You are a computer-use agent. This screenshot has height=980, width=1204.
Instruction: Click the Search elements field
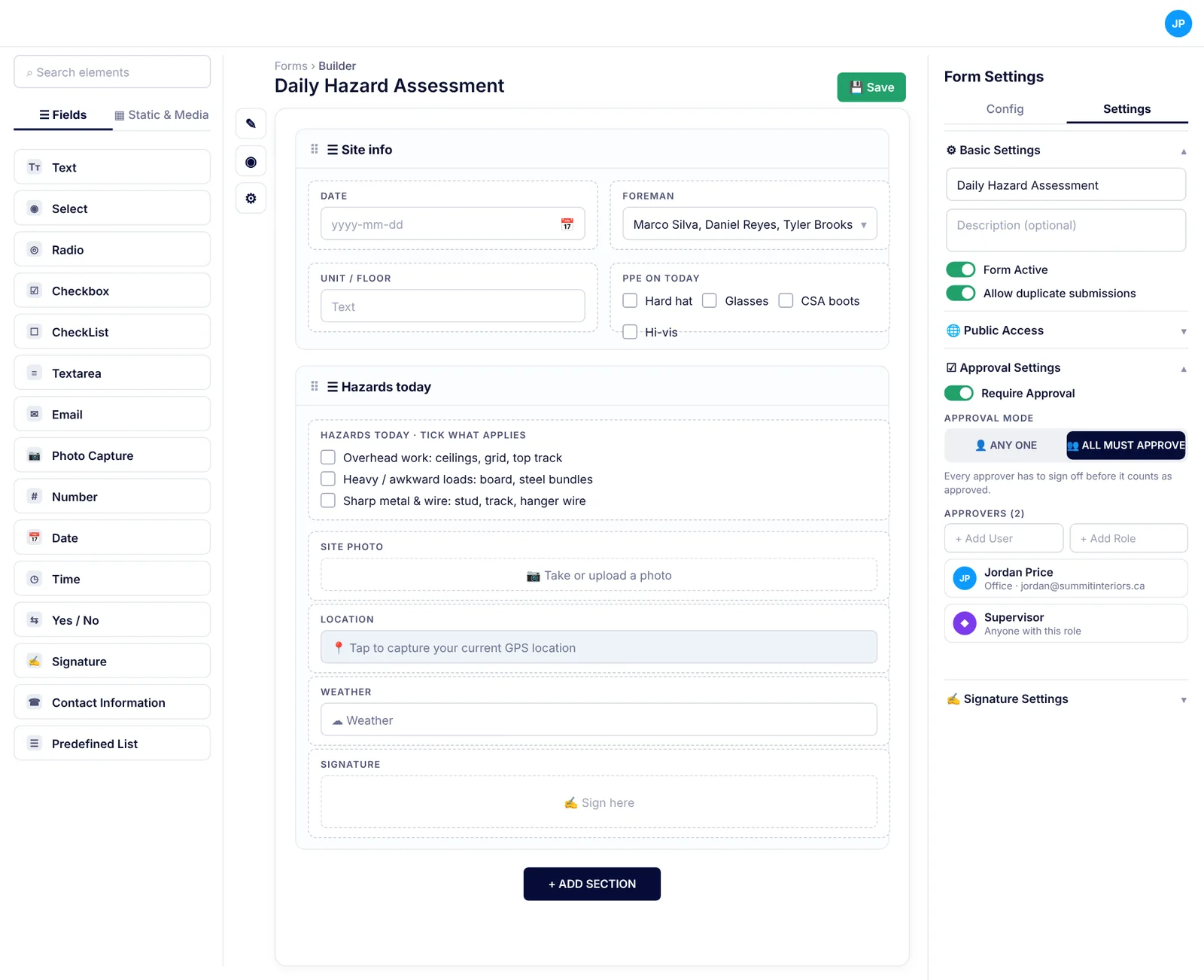coord(112,72)
